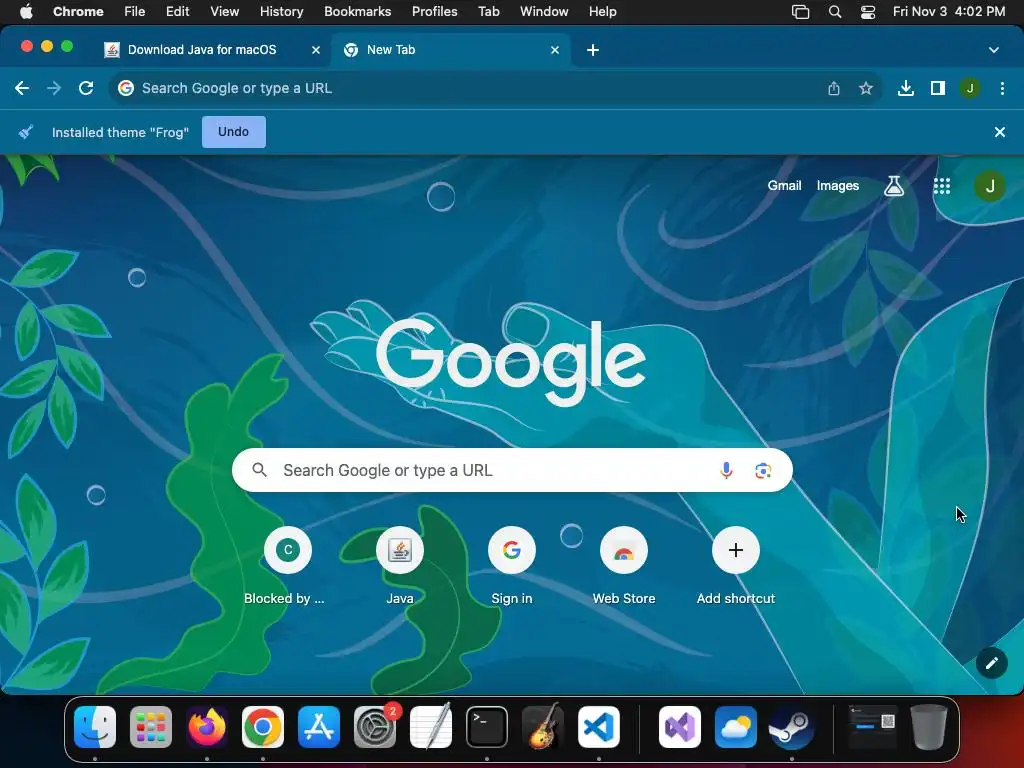Open the Gmail link
The width and height of the screenshot is (1024, 768).
coord(784,185)
